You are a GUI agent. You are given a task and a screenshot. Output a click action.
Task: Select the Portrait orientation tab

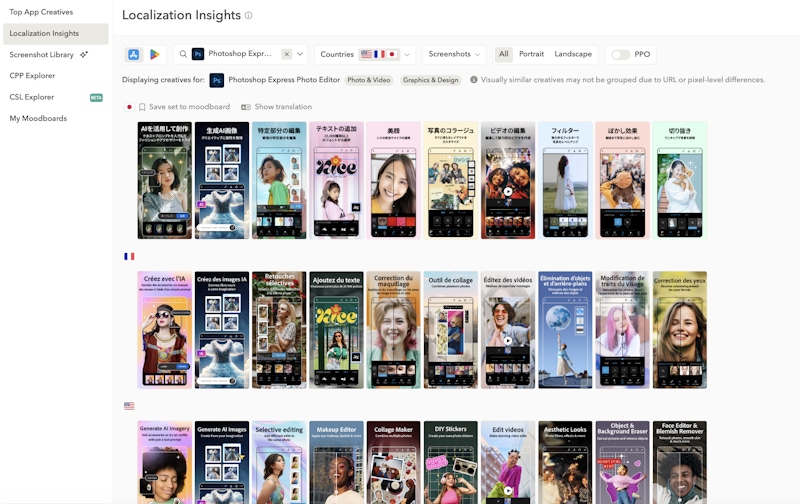[x=531, y=54]
